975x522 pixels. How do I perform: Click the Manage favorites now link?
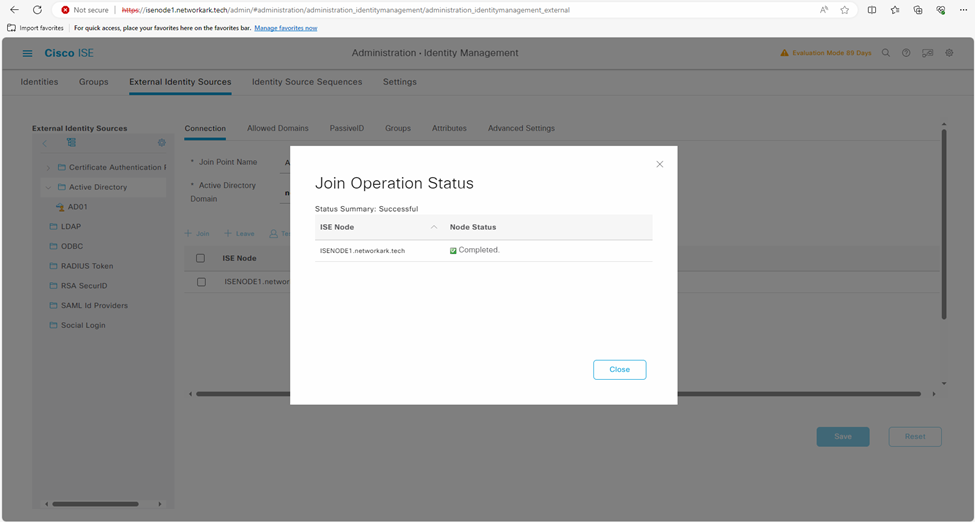pos(285,28)
